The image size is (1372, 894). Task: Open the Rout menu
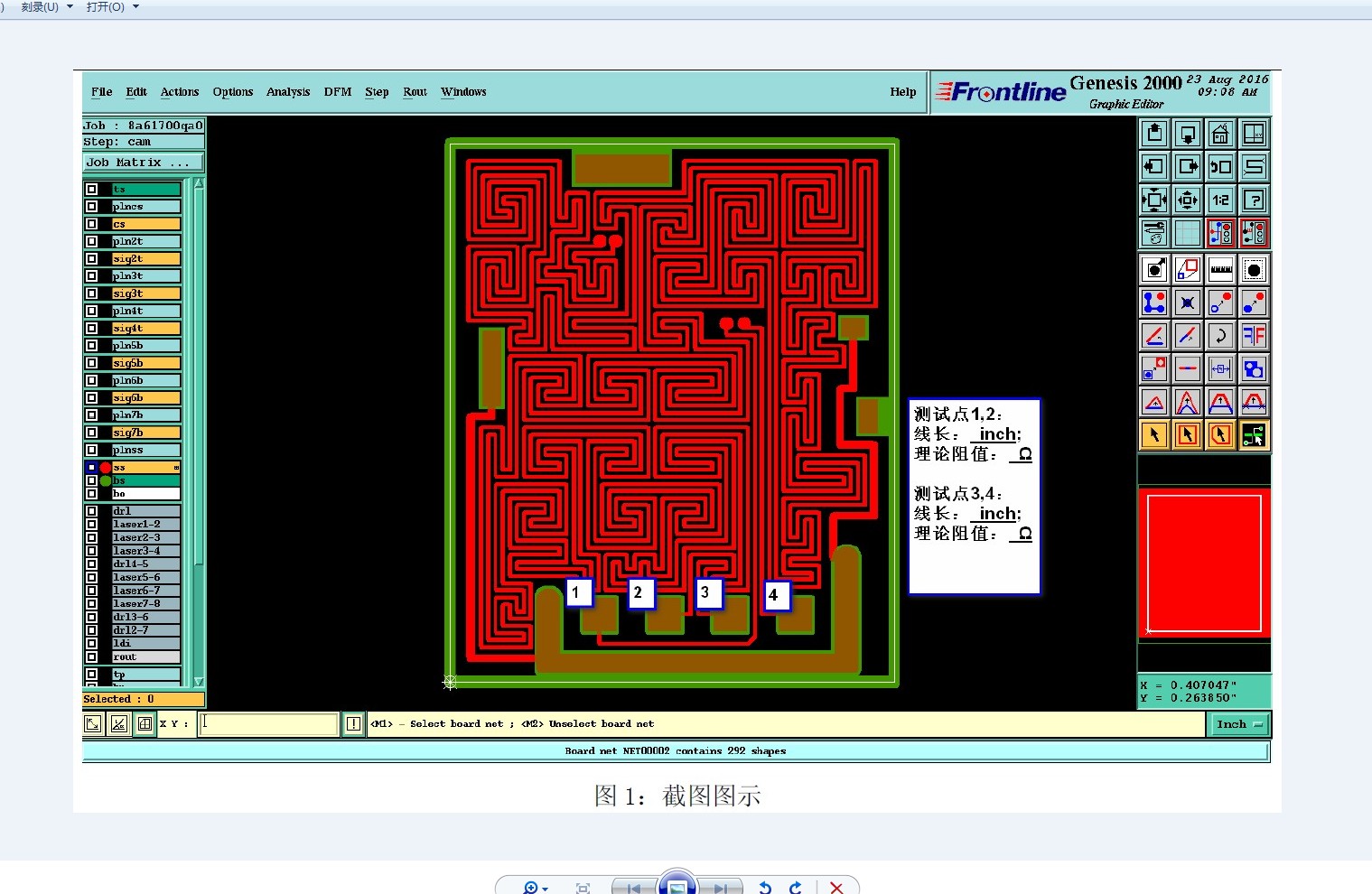415,92
